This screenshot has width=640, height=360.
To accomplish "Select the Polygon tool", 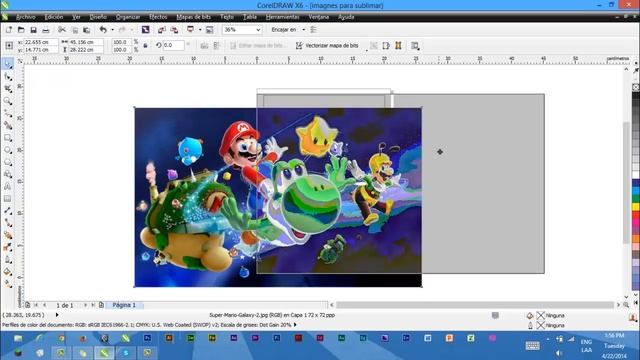I will tap(8, 162).
